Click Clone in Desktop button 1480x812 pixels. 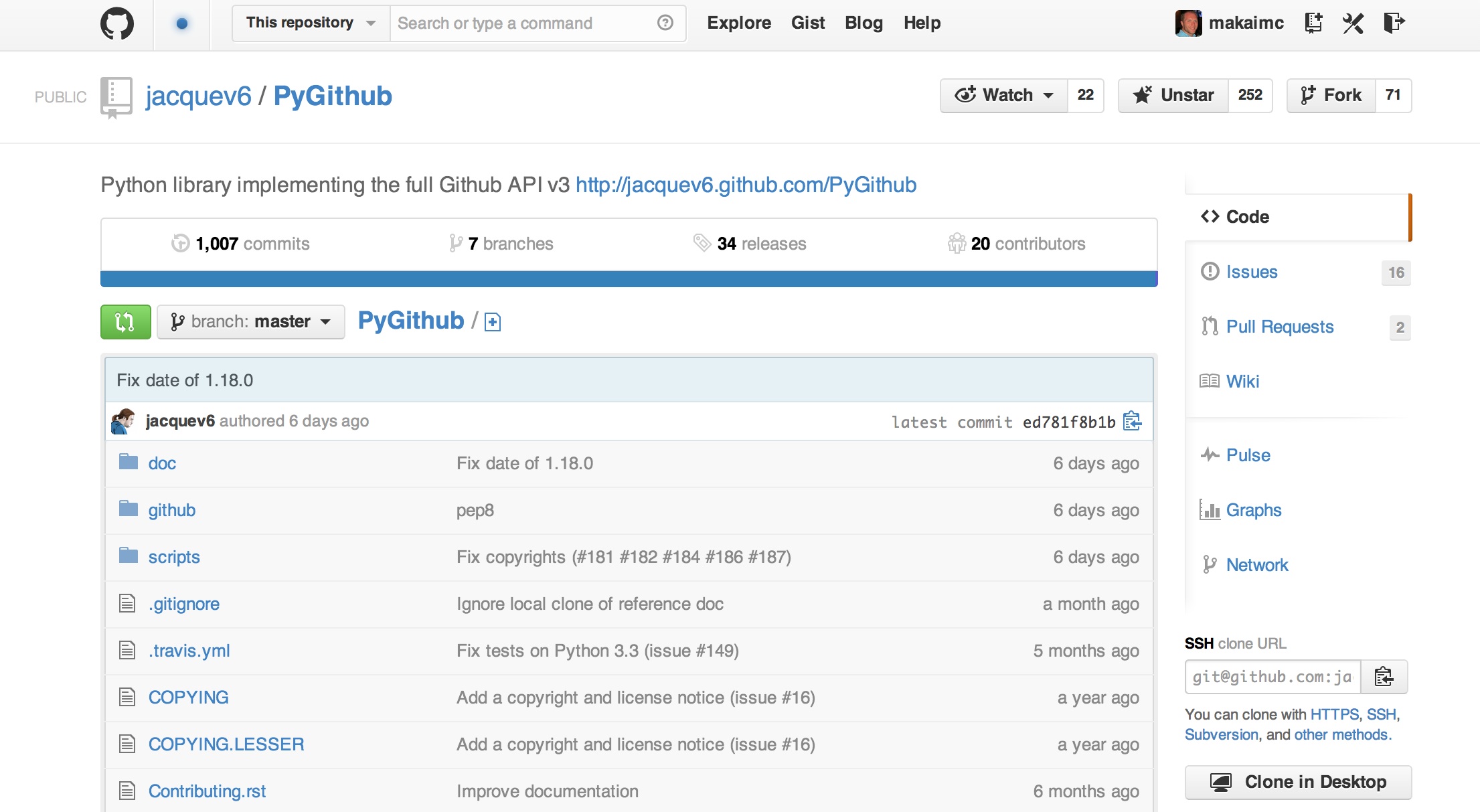(1298, 782)
